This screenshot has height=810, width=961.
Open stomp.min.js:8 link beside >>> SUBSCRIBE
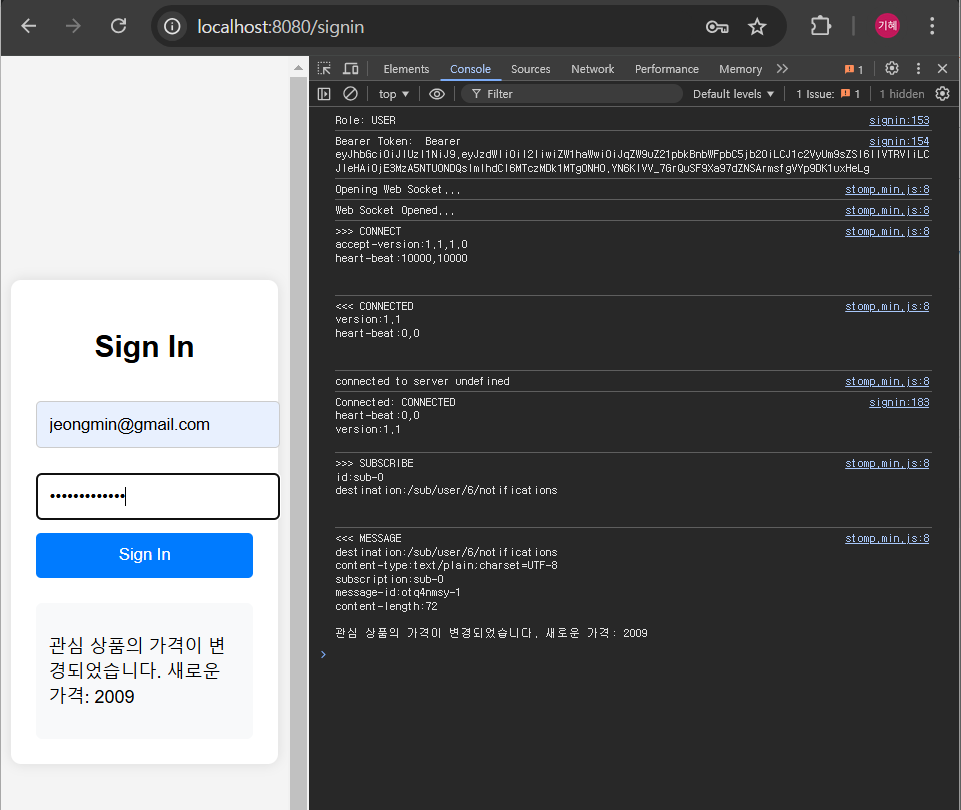pos(887,463)
